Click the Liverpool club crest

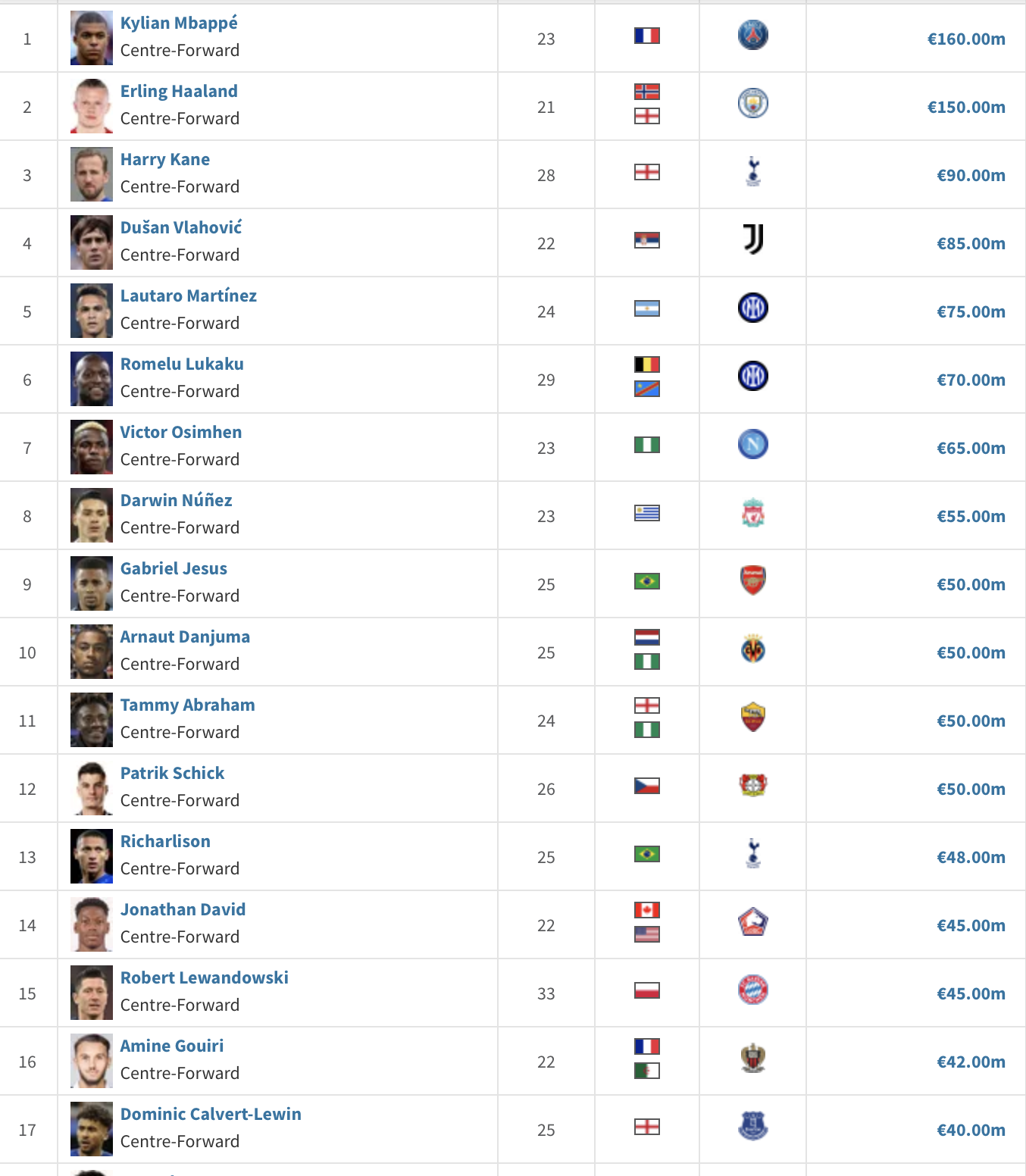click(x=752, y=513)
